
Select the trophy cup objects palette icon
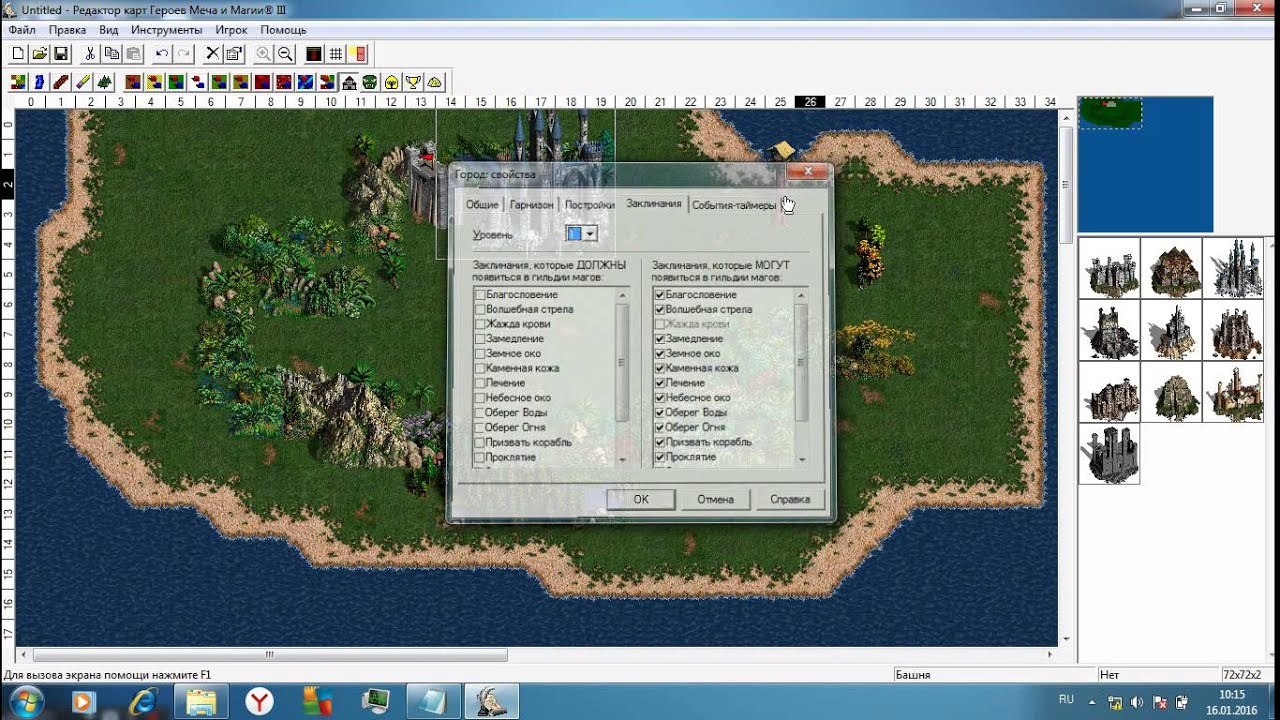point(413,82)
